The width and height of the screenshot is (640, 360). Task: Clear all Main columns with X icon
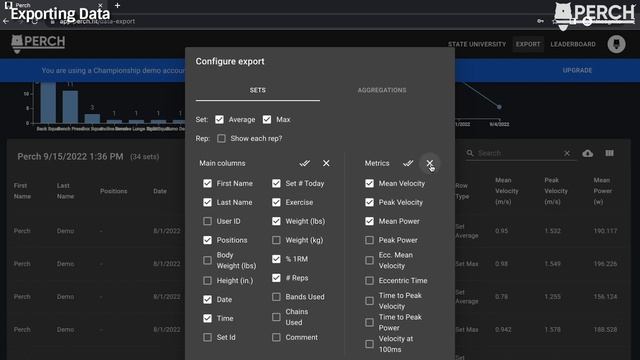[326, 163]
